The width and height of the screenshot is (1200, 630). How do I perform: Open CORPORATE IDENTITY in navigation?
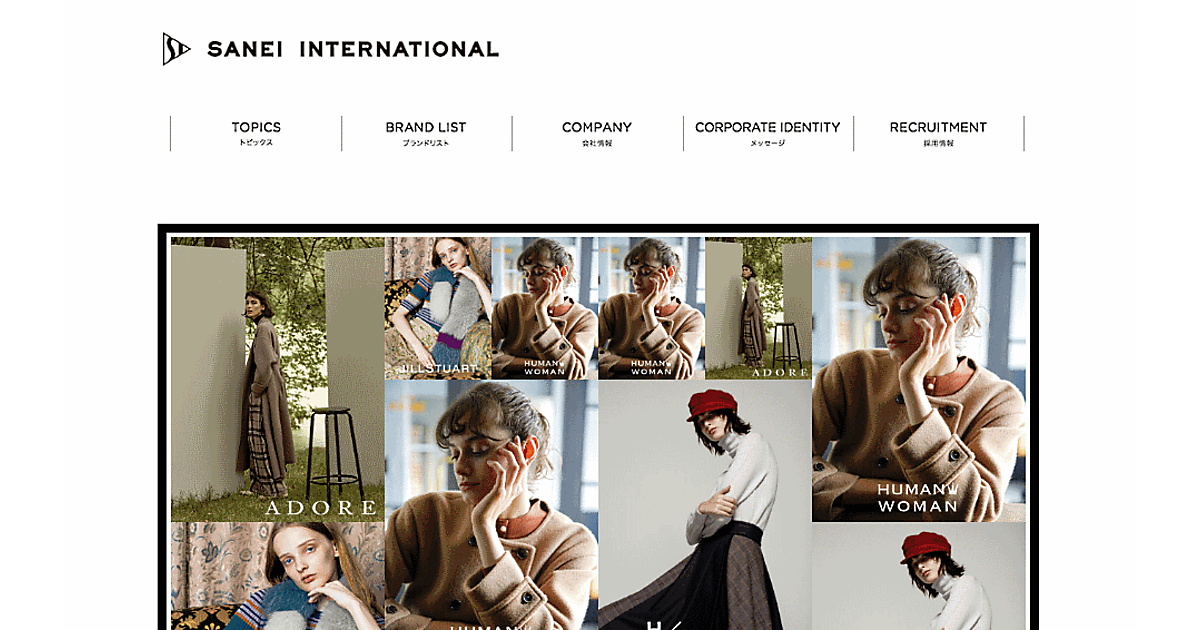pyautogui.click(x=768, y=133)
